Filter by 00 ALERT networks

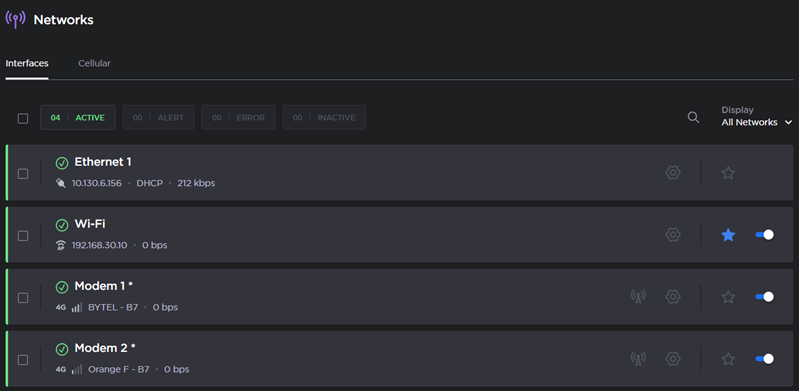(x=158, y=117)
